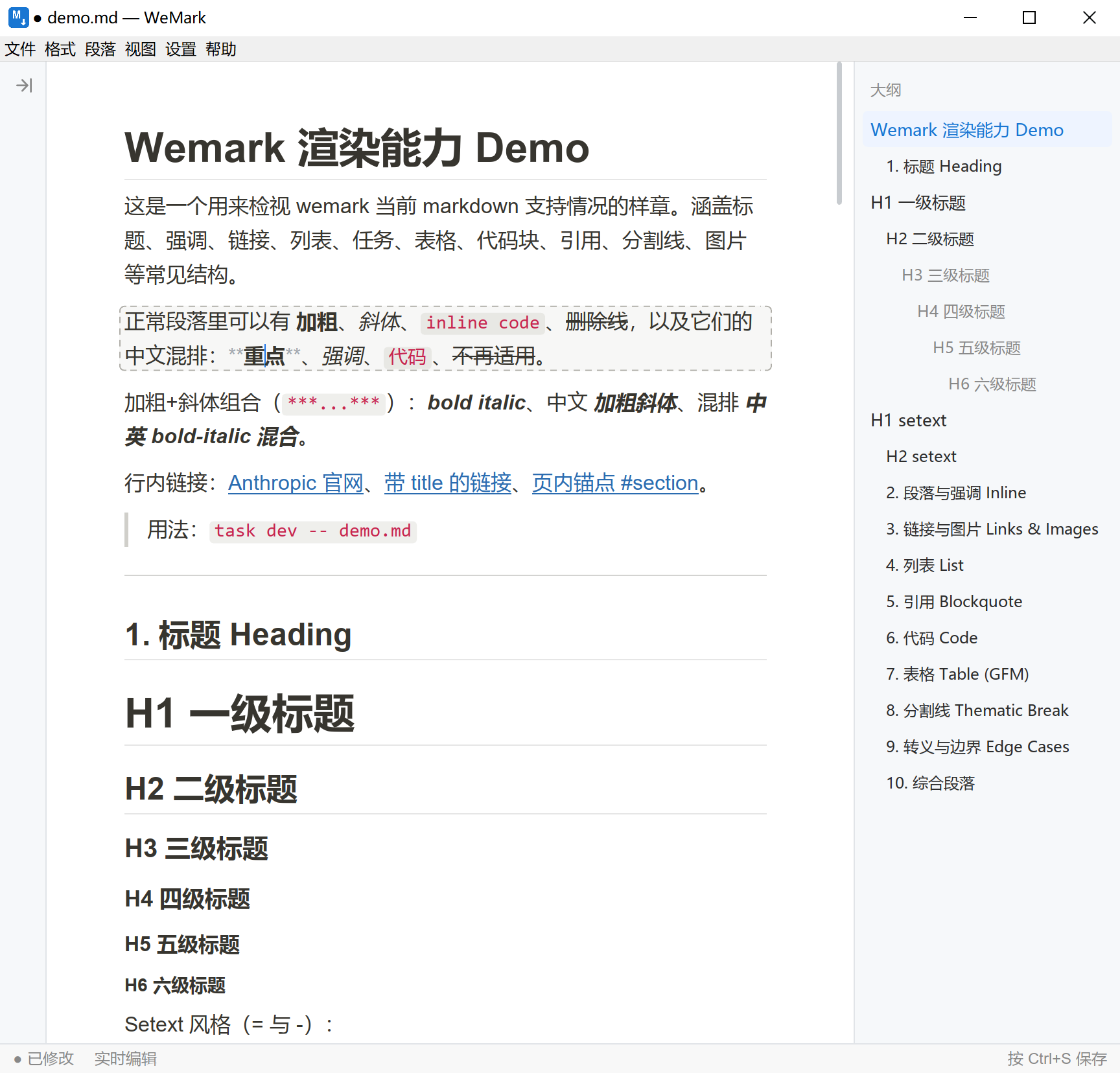Follow the Anthropic 官网 link

[296, 483]
